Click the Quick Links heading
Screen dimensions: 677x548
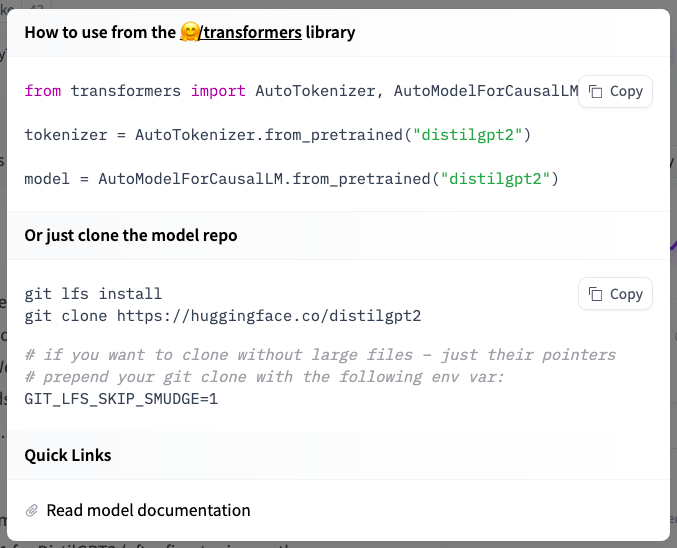pos(68,455)
